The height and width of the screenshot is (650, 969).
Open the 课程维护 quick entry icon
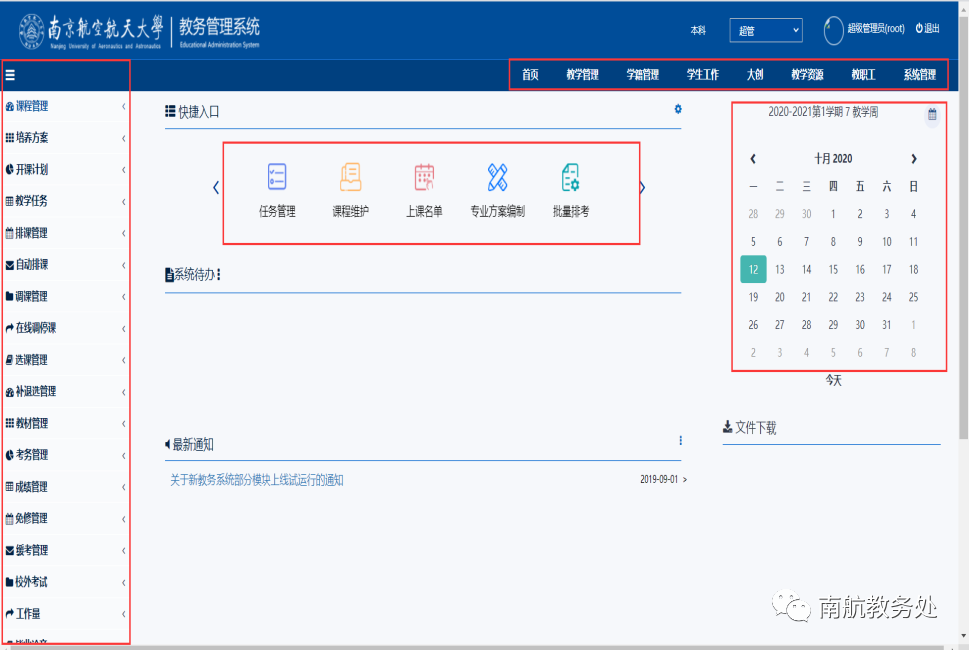tap(350, 178)
